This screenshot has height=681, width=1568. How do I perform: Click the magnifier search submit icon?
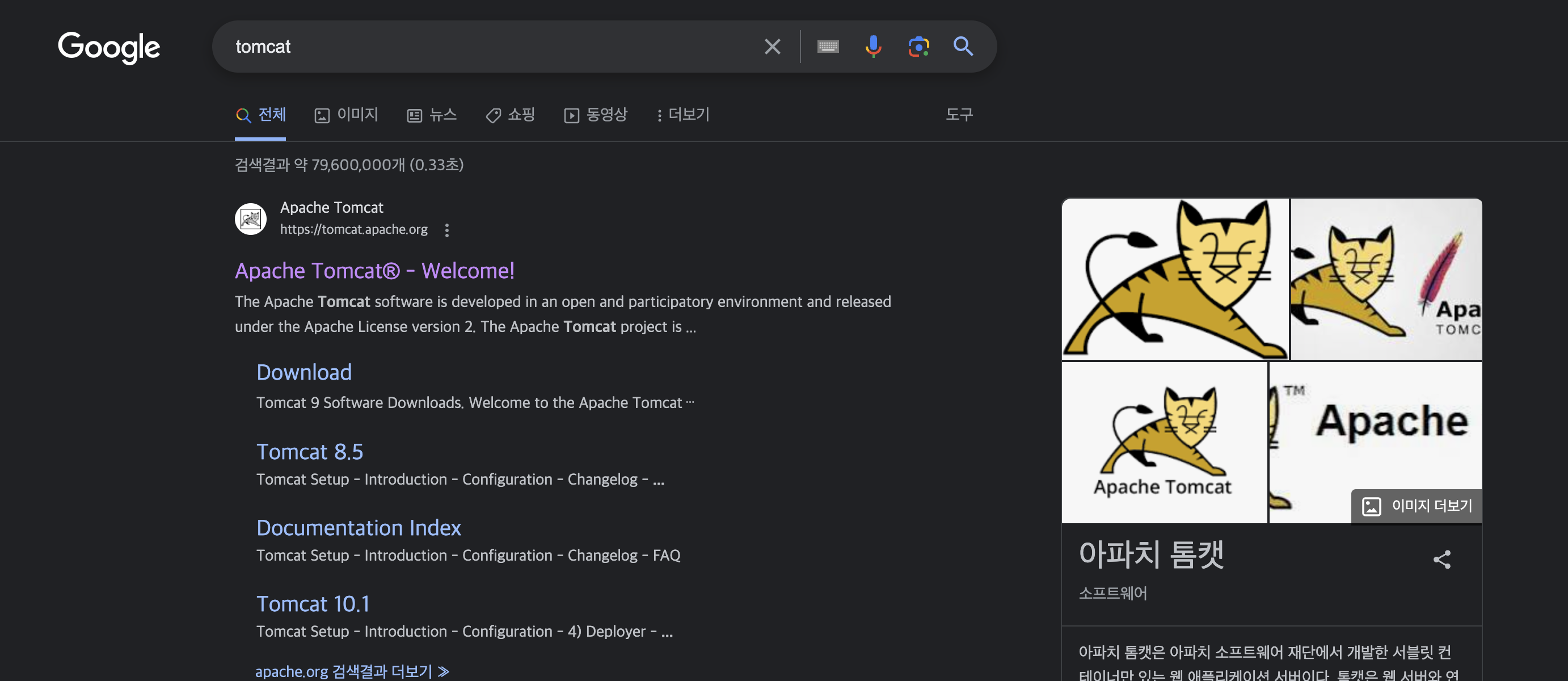(x=962, y=47)
